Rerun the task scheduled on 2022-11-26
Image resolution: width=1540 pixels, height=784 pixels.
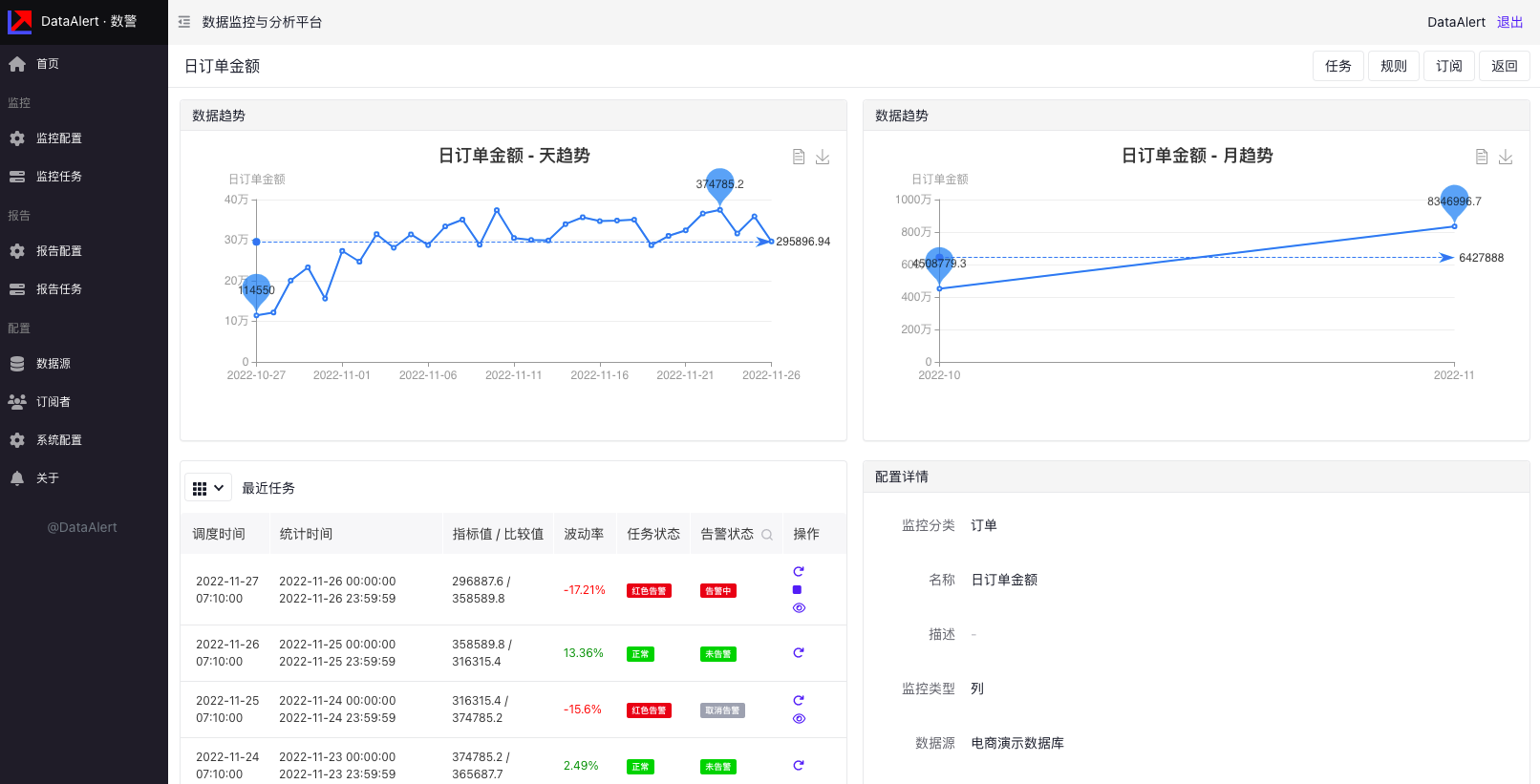click(799, 653)
